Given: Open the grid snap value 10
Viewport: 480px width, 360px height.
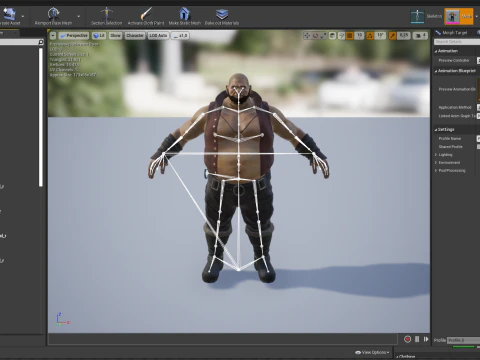Looking at the screenshot, I should coord(359,35).
